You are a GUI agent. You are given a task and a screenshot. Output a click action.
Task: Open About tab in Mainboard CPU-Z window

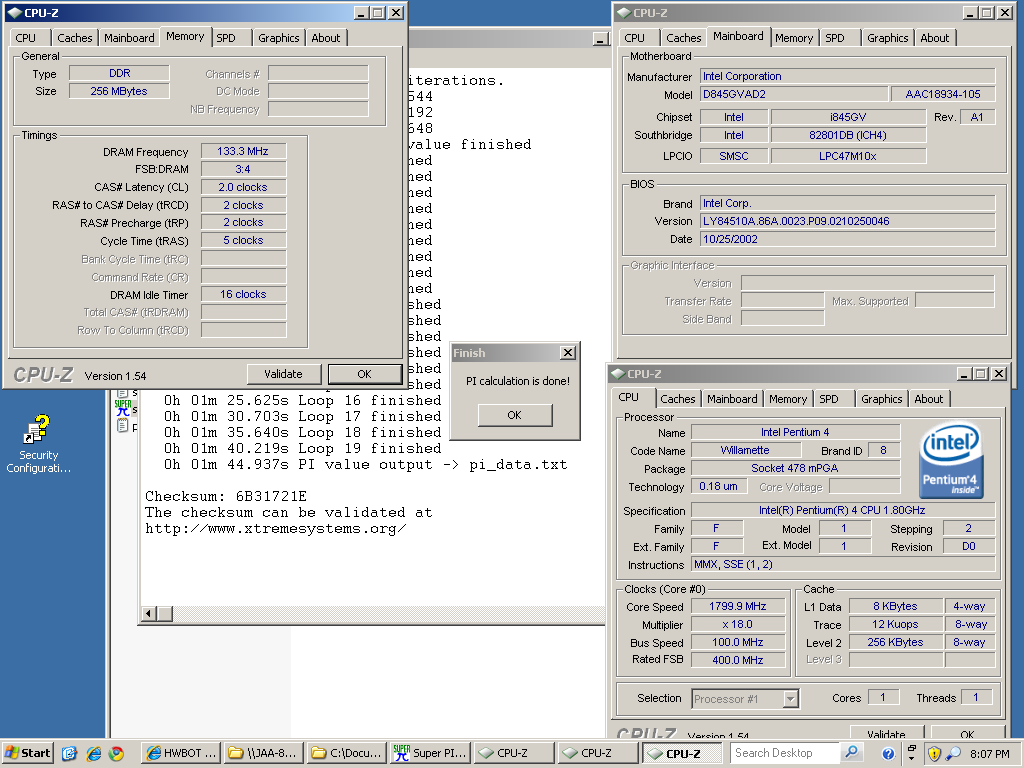tap(935, 38)
